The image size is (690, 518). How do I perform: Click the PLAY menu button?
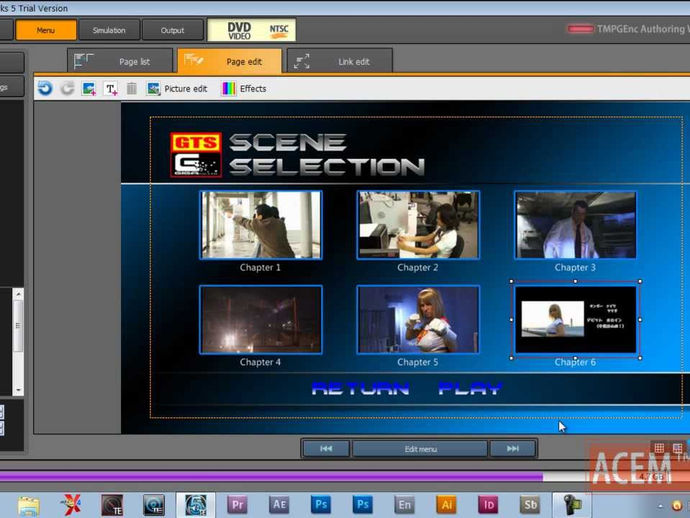[x=470, y=389]
